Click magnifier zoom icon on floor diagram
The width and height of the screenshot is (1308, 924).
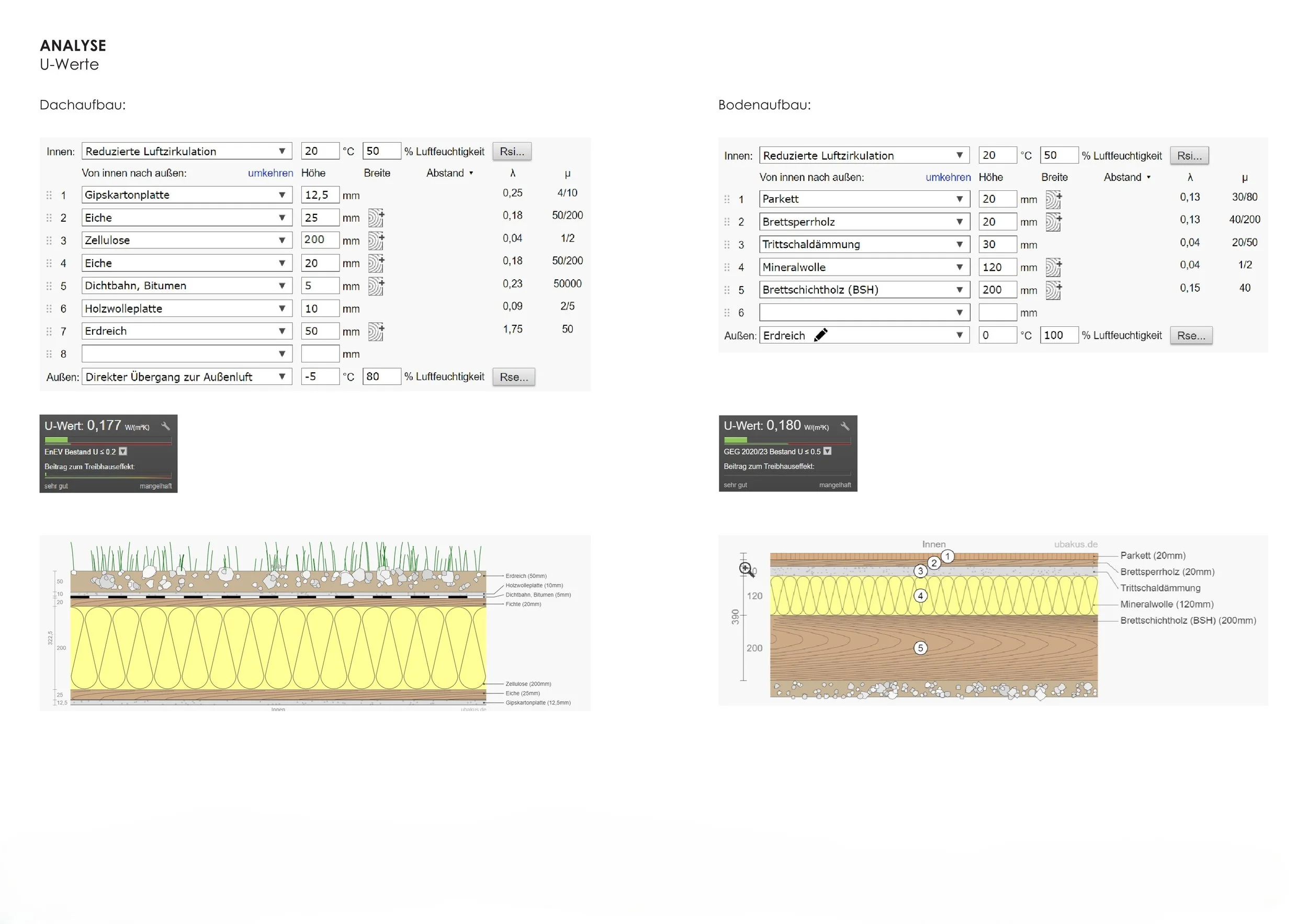point(746,569)
